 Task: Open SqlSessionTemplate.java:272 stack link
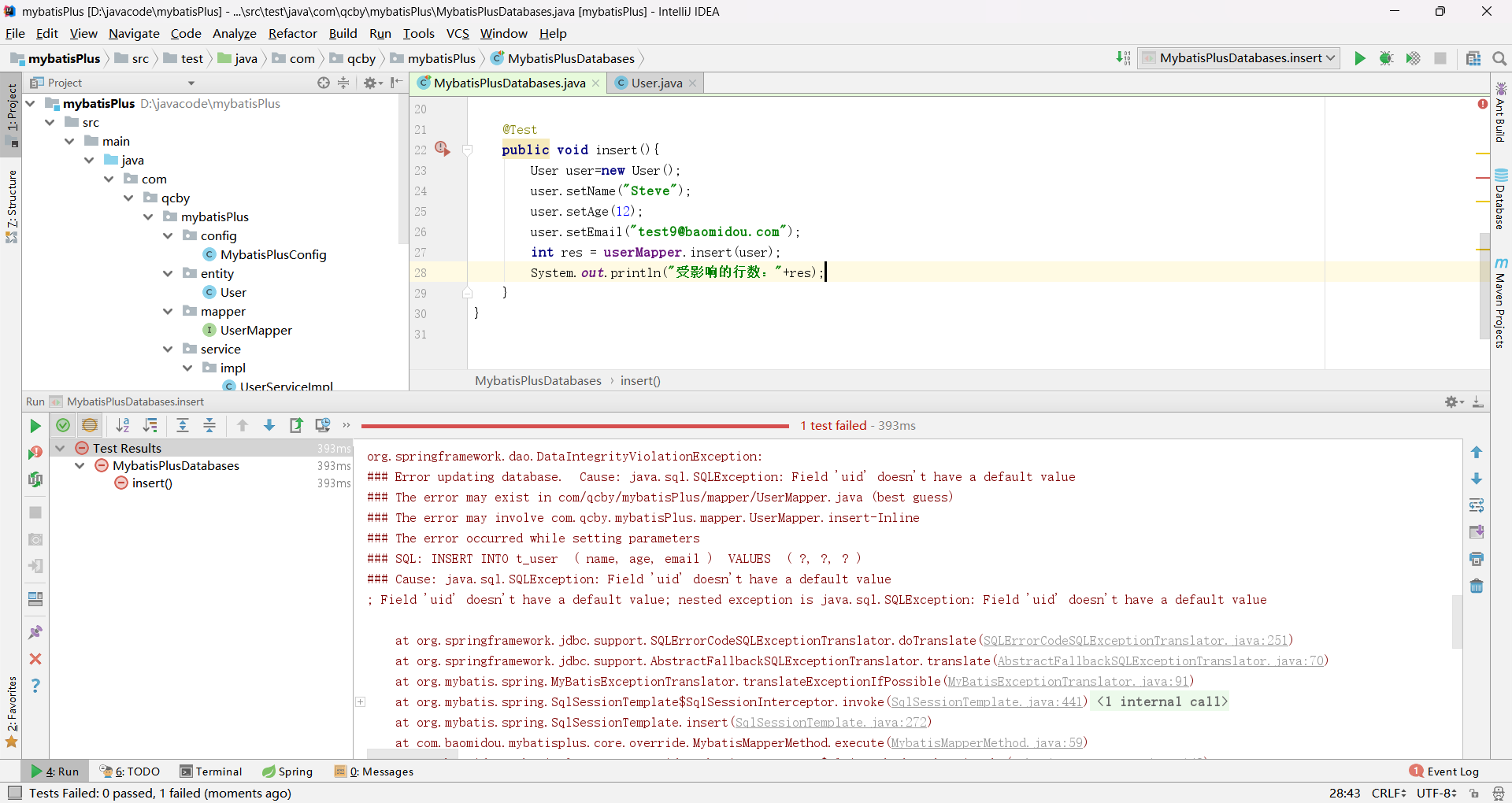(x=830, y=723)
